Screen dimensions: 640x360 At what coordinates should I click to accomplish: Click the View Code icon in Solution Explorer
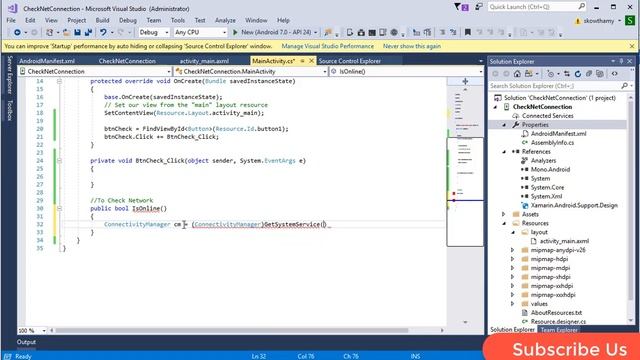click(x=615, y=74)
